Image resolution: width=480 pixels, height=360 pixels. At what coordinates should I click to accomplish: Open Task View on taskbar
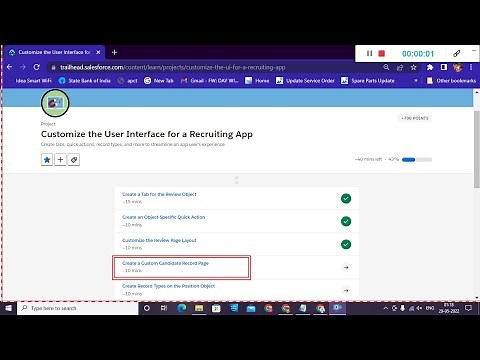(164, 308)
